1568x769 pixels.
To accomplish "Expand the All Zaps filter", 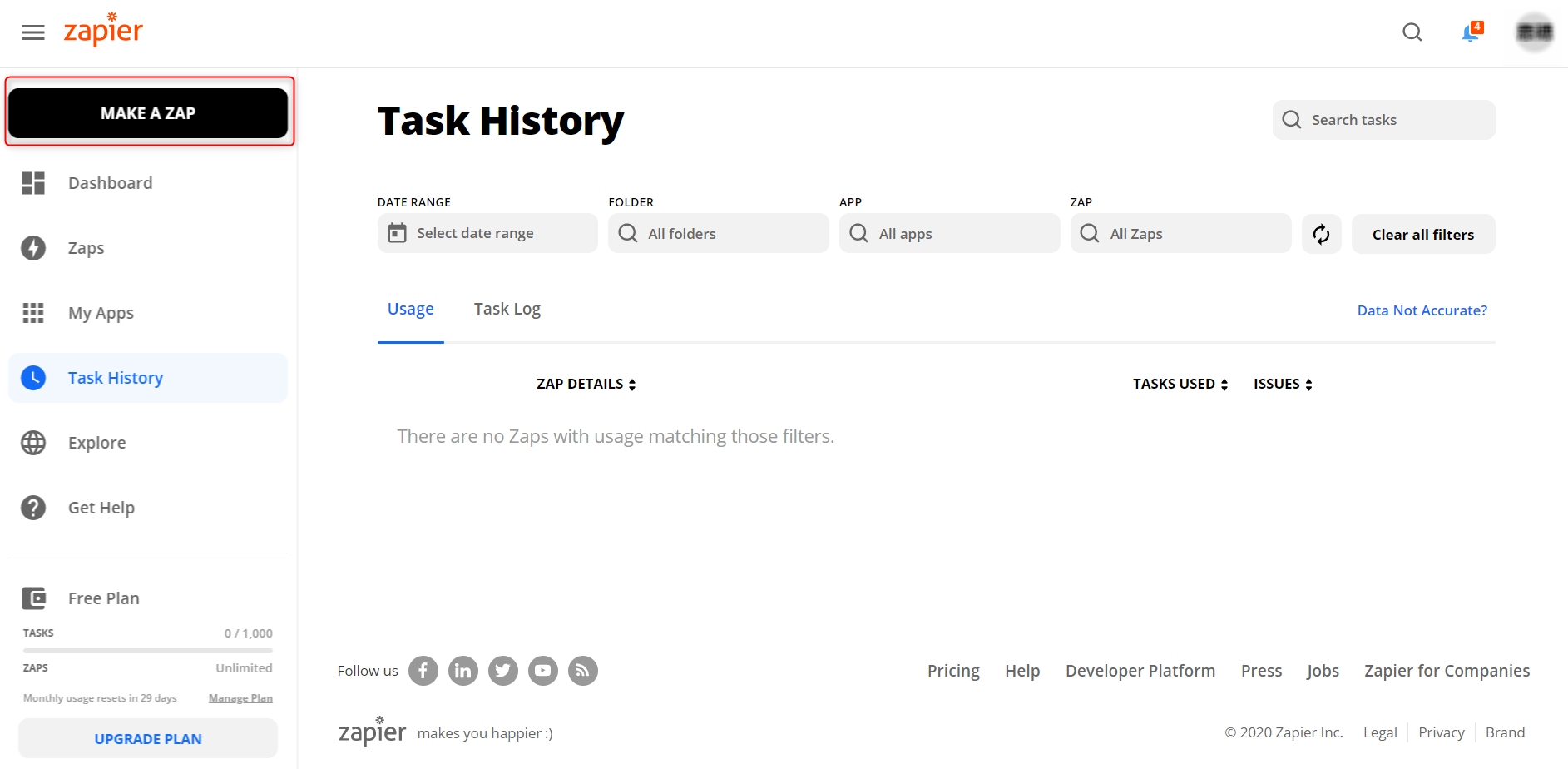I will pos(1180,233).
